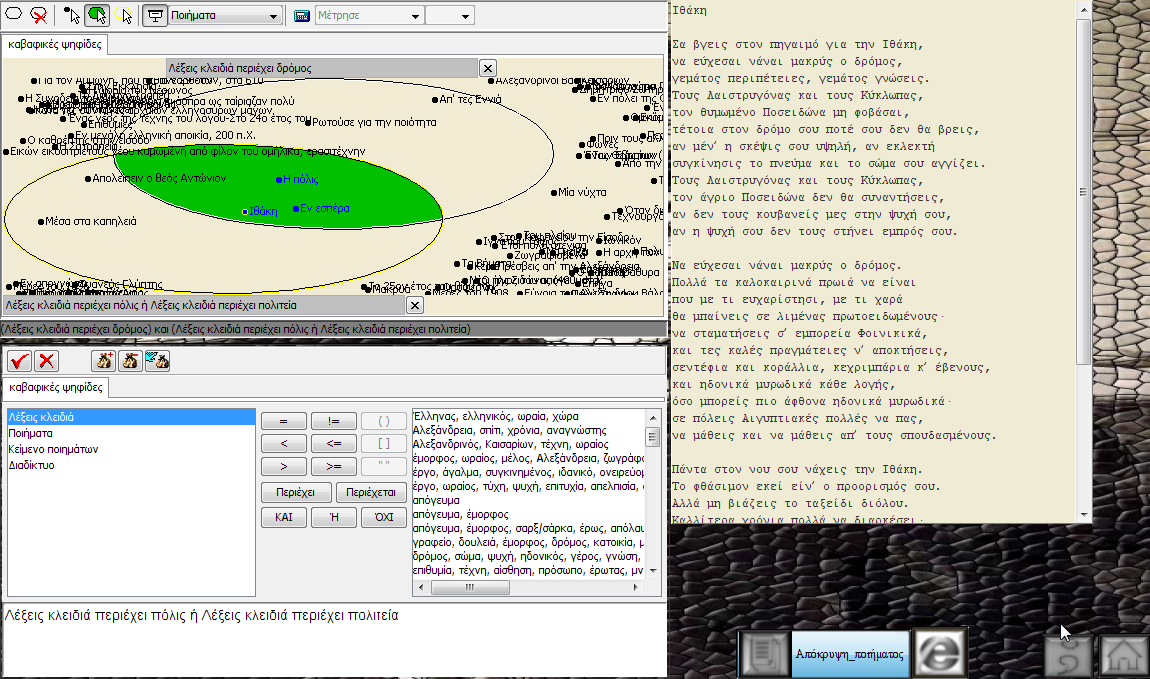This screenshot has height=679, width=1150.
Task: Click the money-bag with blue hand icon
Action: [x=158, y=361]
